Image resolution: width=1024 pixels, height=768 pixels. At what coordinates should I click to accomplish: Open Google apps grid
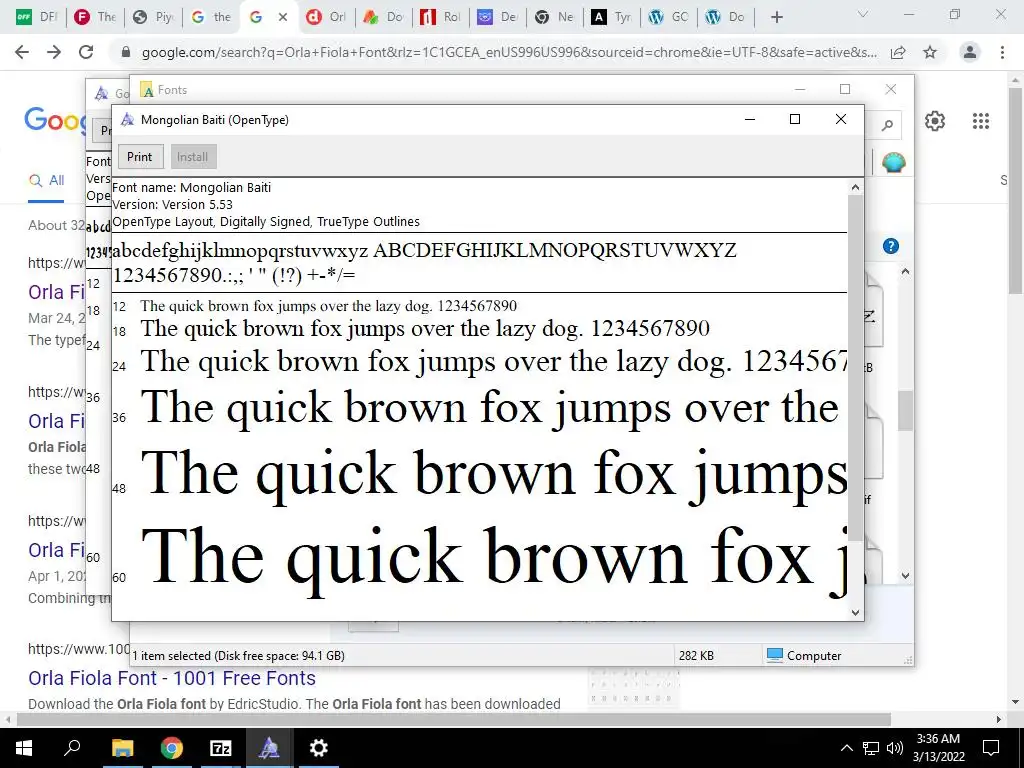(981, 121)
